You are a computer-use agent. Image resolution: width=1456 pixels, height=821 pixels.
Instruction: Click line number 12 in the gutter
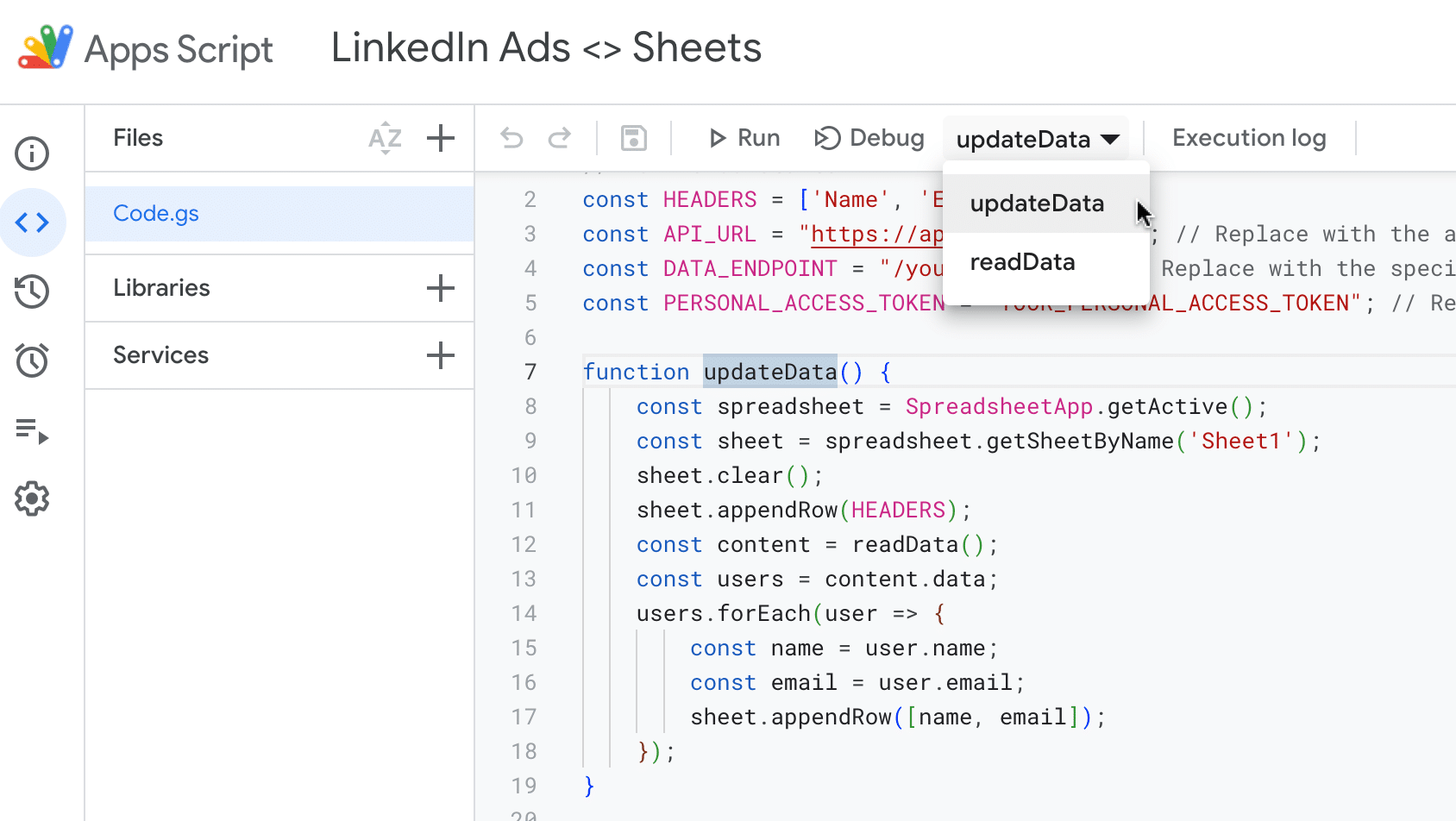524,545
